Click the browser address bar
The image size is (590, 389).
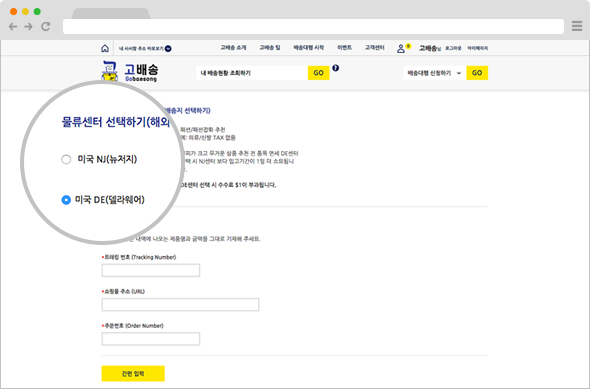(313, 26)
